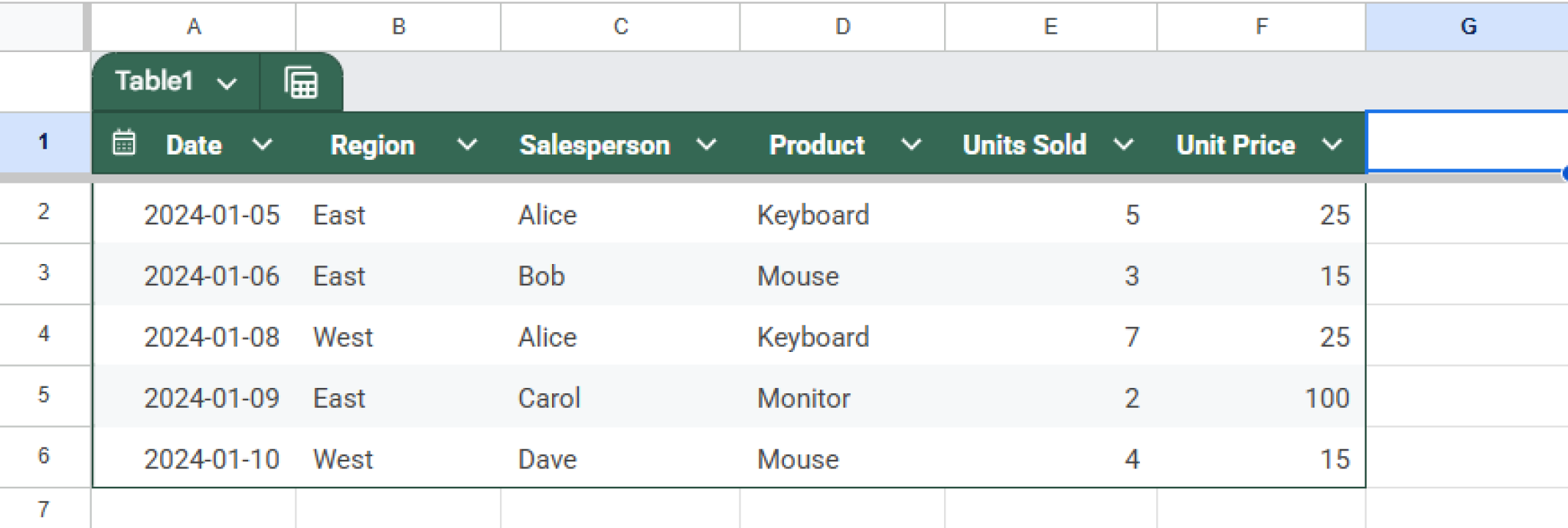Click the empty cell in row 7 column A
Screen dimensions: 1568x528
coord(193,505)
